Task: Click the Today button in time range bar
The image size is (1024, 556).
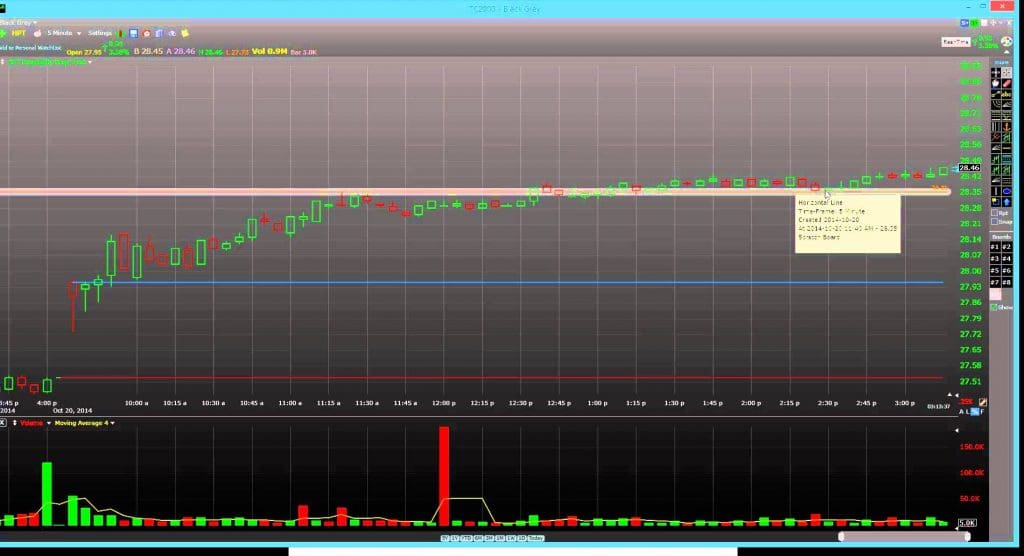Action: coord(536,538)
